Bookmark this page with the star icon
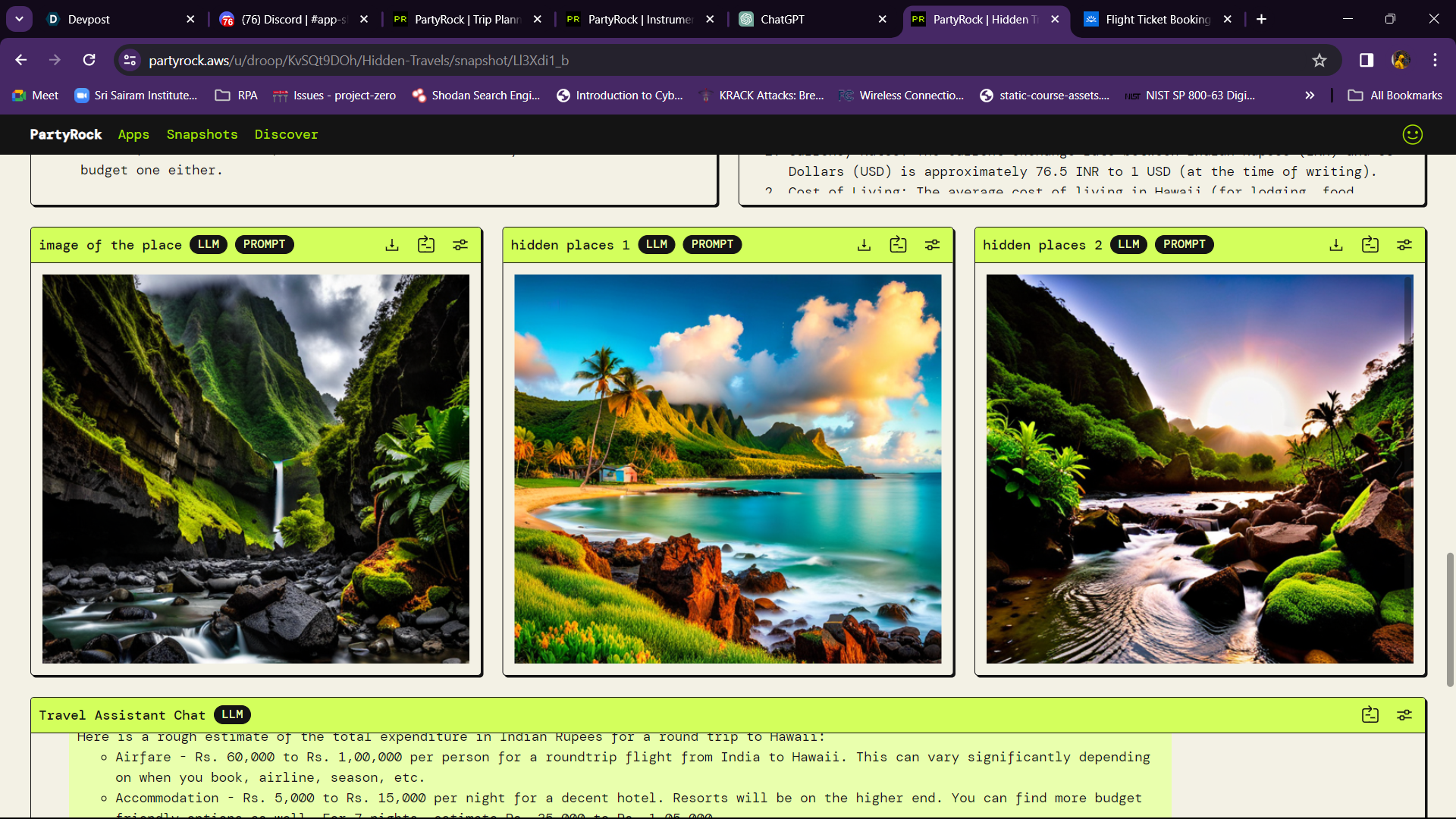The width and height of the screenshot is (1456, 819). [x=1319, y=60]
